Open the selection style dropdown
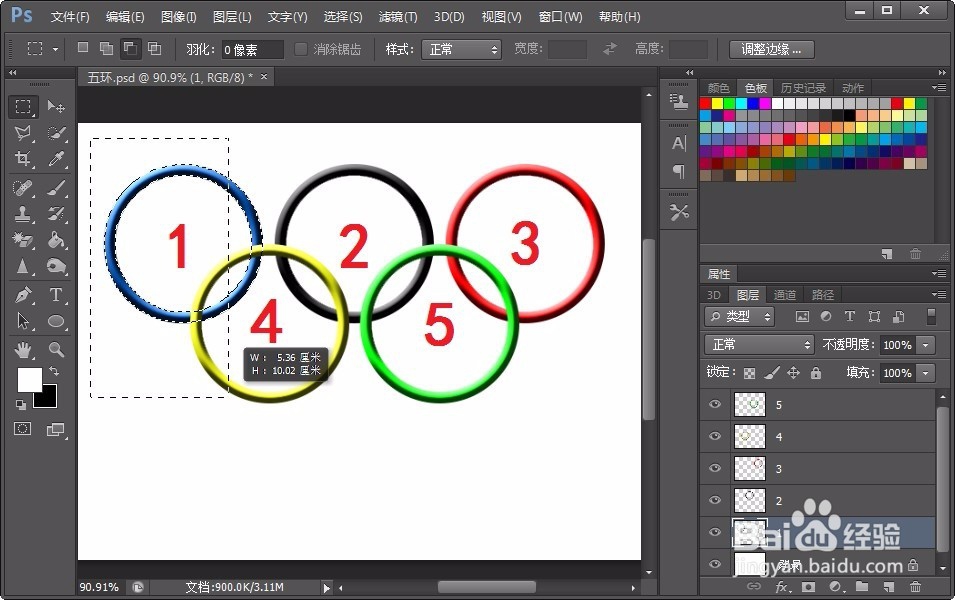This screenshot has width=955, height=600. click(x=461, y=49)
